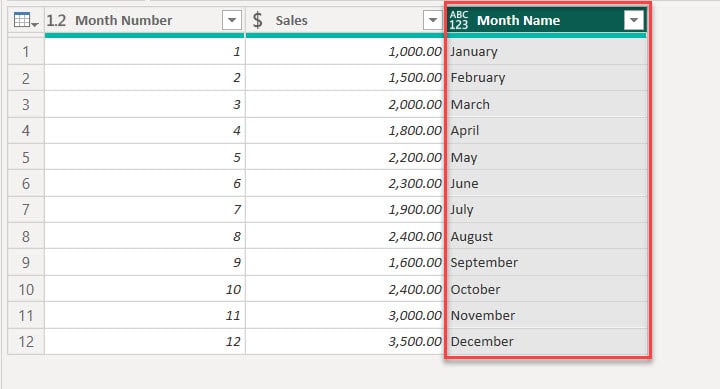Click the 3,000.00 sales cell
720x389 pixels.
(x=345, y=316)
